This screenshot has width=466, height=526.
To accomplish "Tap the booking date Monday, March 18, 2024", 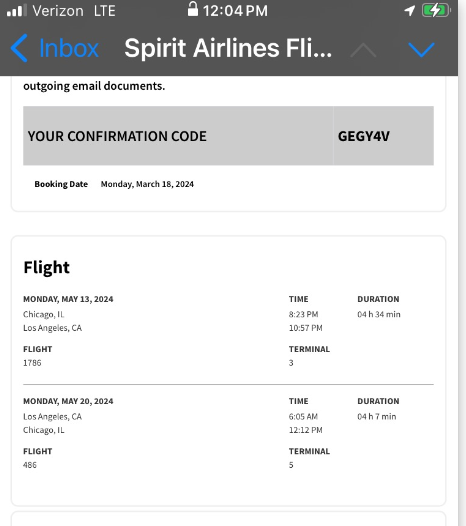I will [147, 184].
